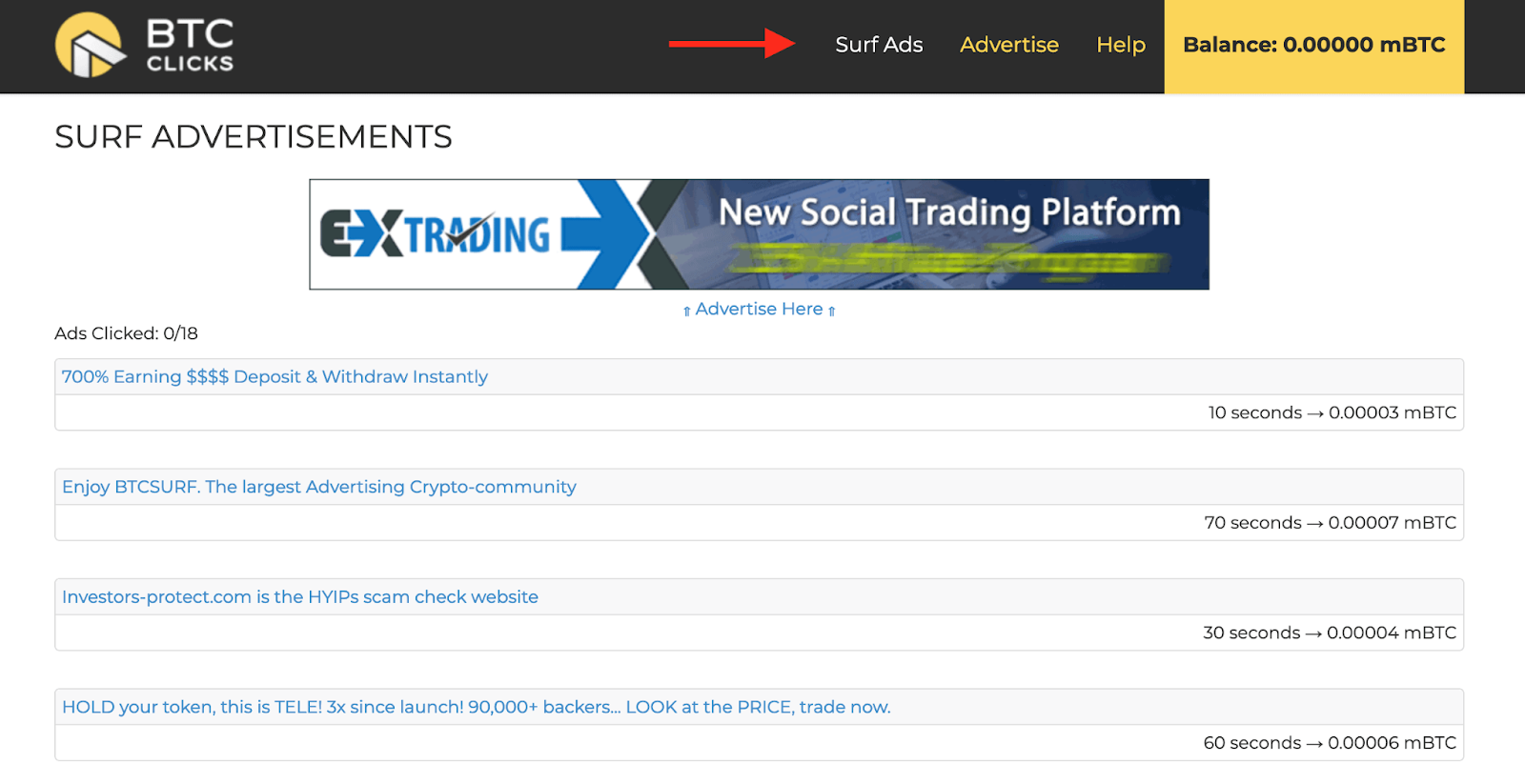
Task: Click the 10 seconds → 0.00003 mBTC text
Action: pyautogui.click(x=1332, y=412)
